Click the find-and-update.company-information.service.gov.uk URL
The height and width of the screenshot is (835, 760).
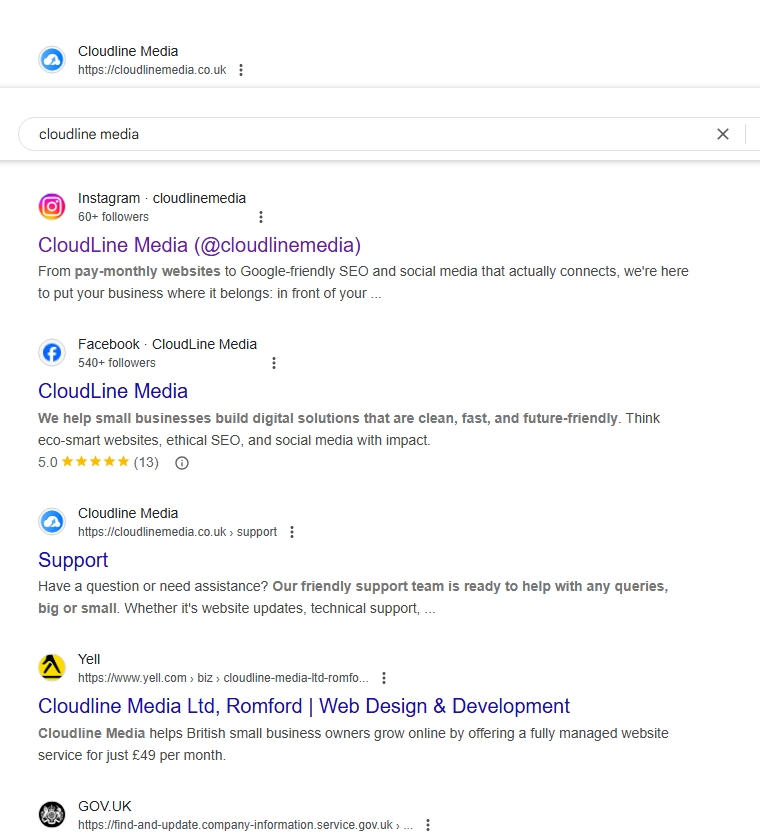[x=245, y=825]
